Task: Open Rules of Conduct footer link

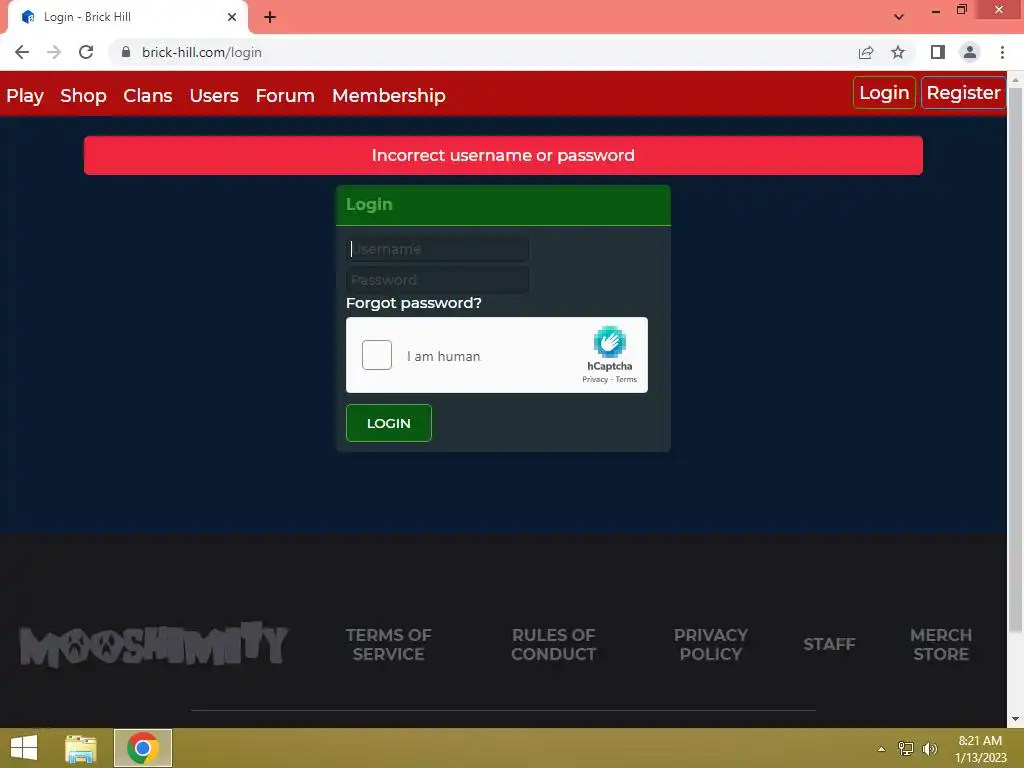Action: [553, 645]
